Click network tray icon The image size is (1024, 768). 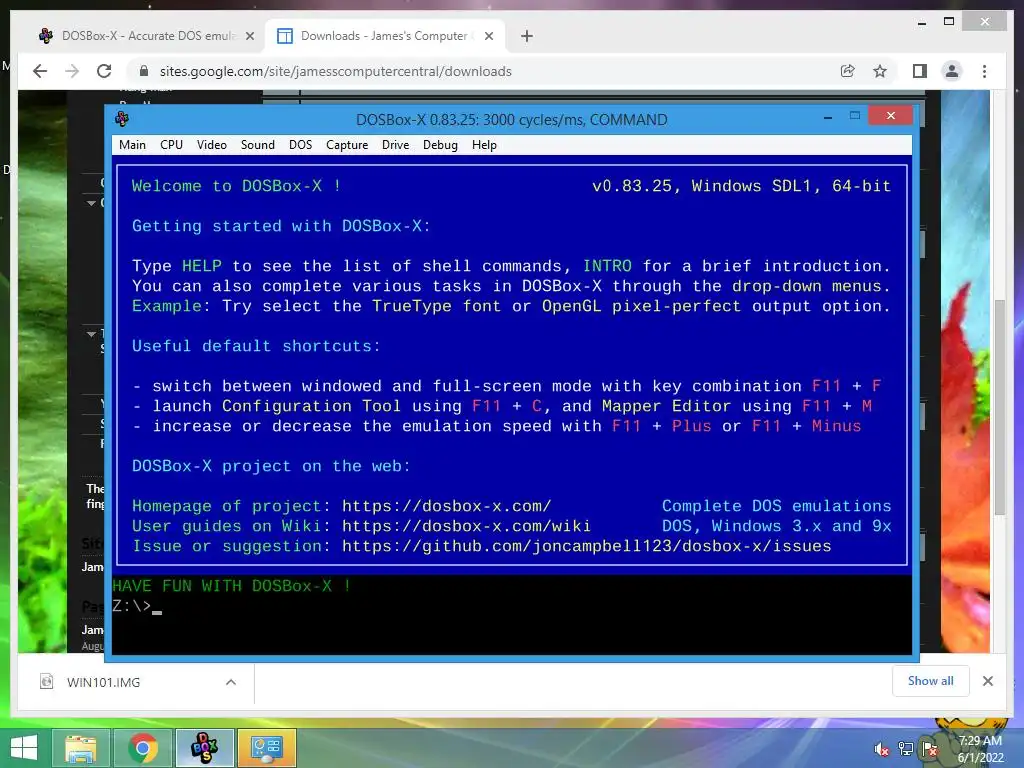906,749
